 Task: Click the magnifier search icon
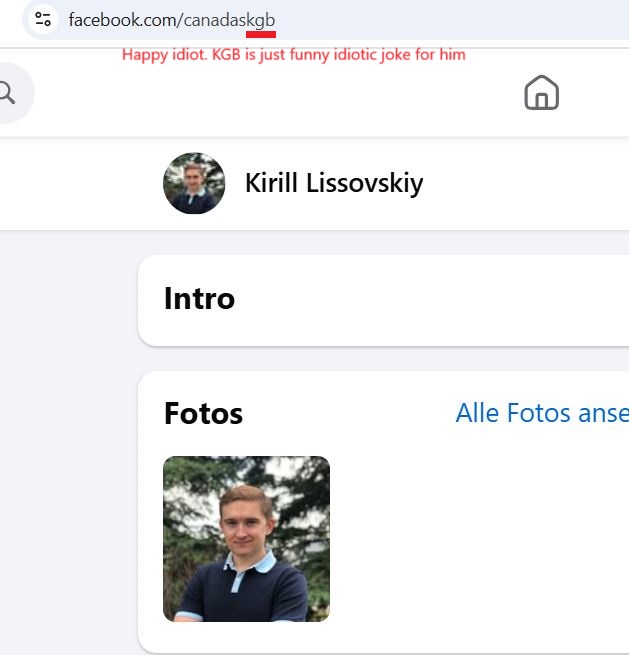click(x=7, y=93)
